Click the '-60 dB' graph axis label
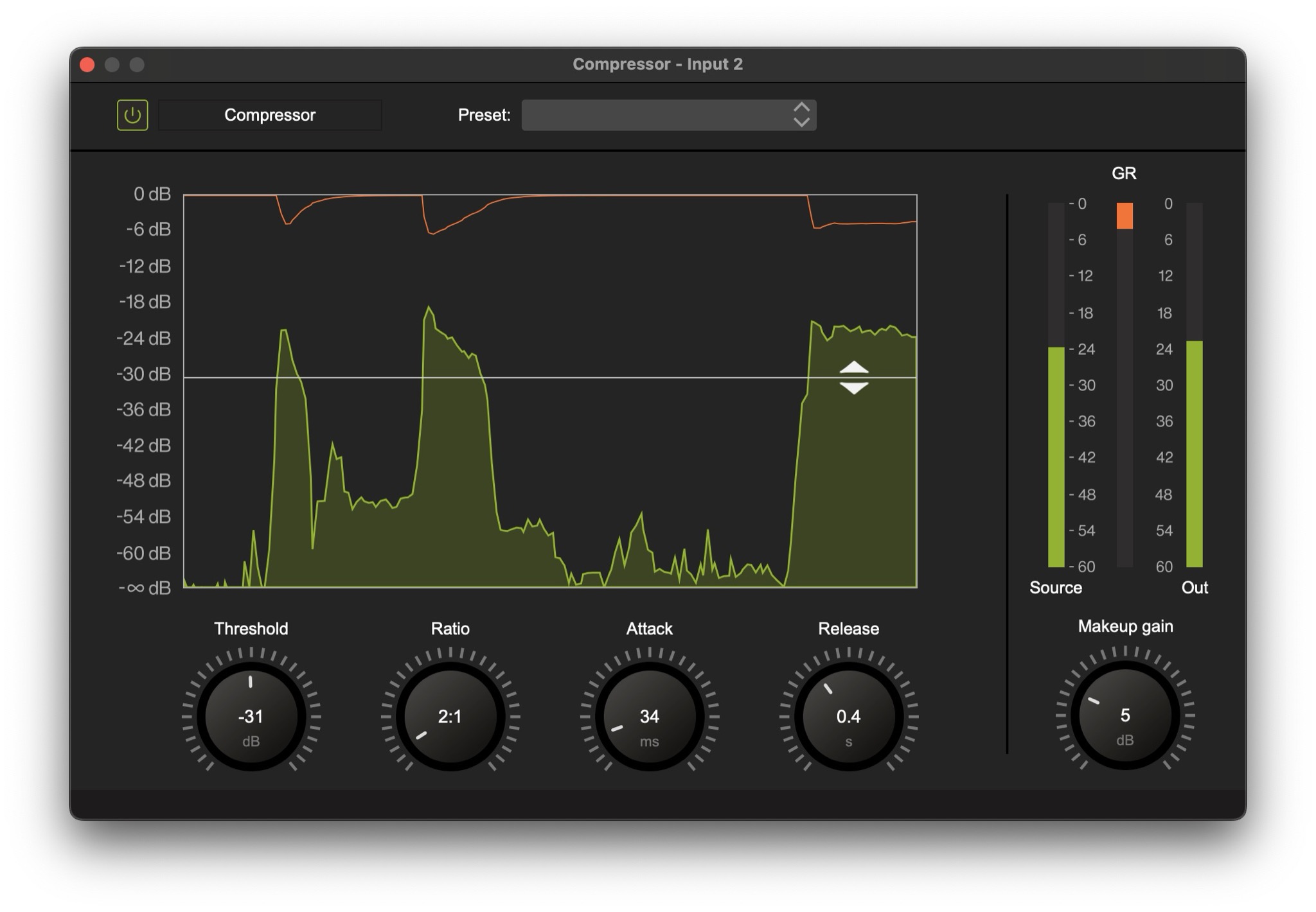 (x=144, y=553)
